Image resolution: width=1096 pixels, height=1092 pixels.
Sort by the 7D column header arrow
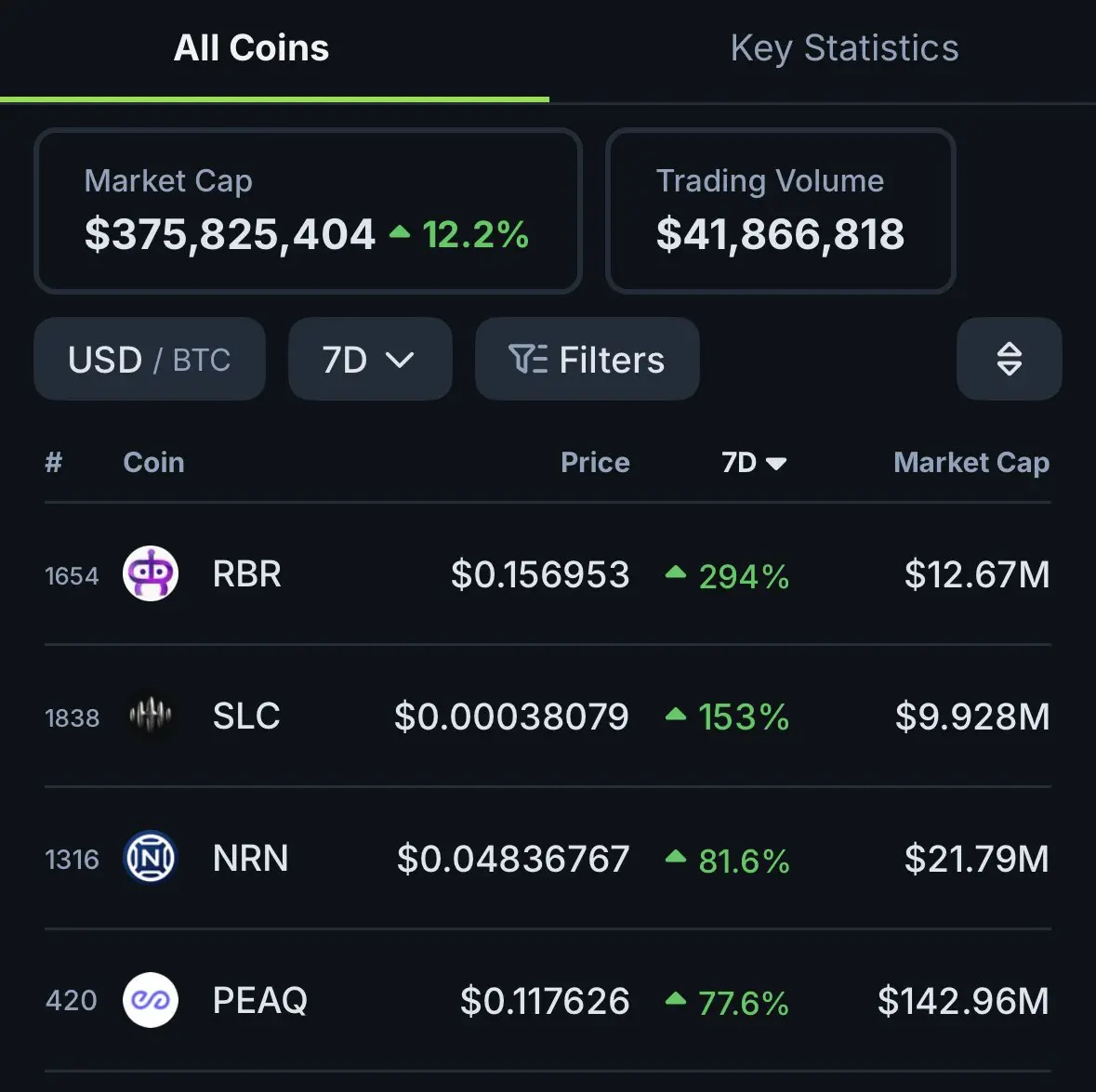(x=776, y=463)
